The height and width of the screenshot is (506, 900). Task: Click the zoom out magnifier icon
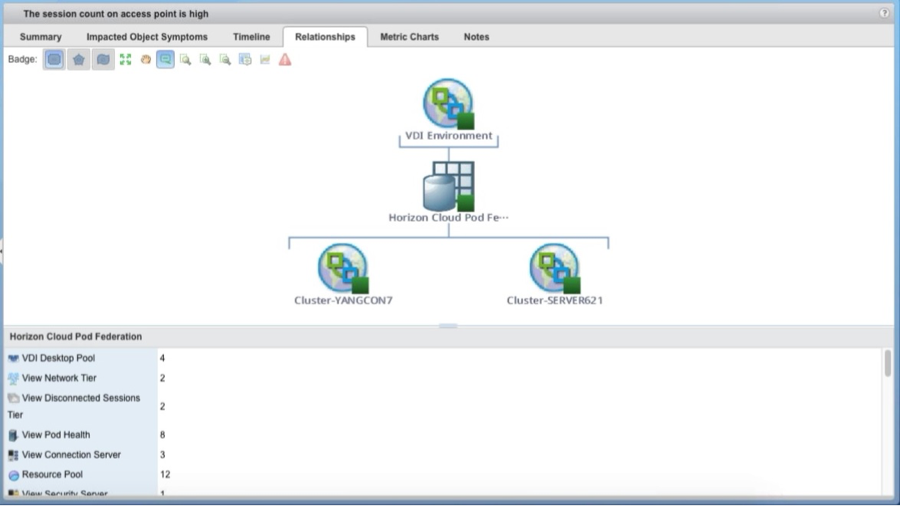point(225,59)
